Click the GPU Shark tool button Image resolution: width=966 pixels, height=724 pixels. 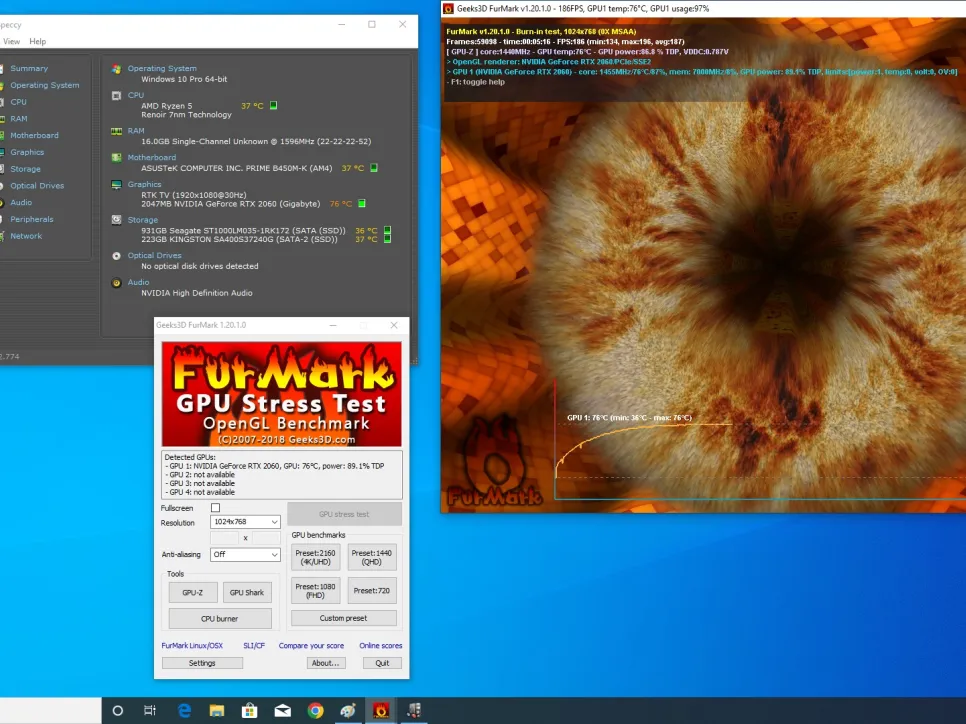247,593
